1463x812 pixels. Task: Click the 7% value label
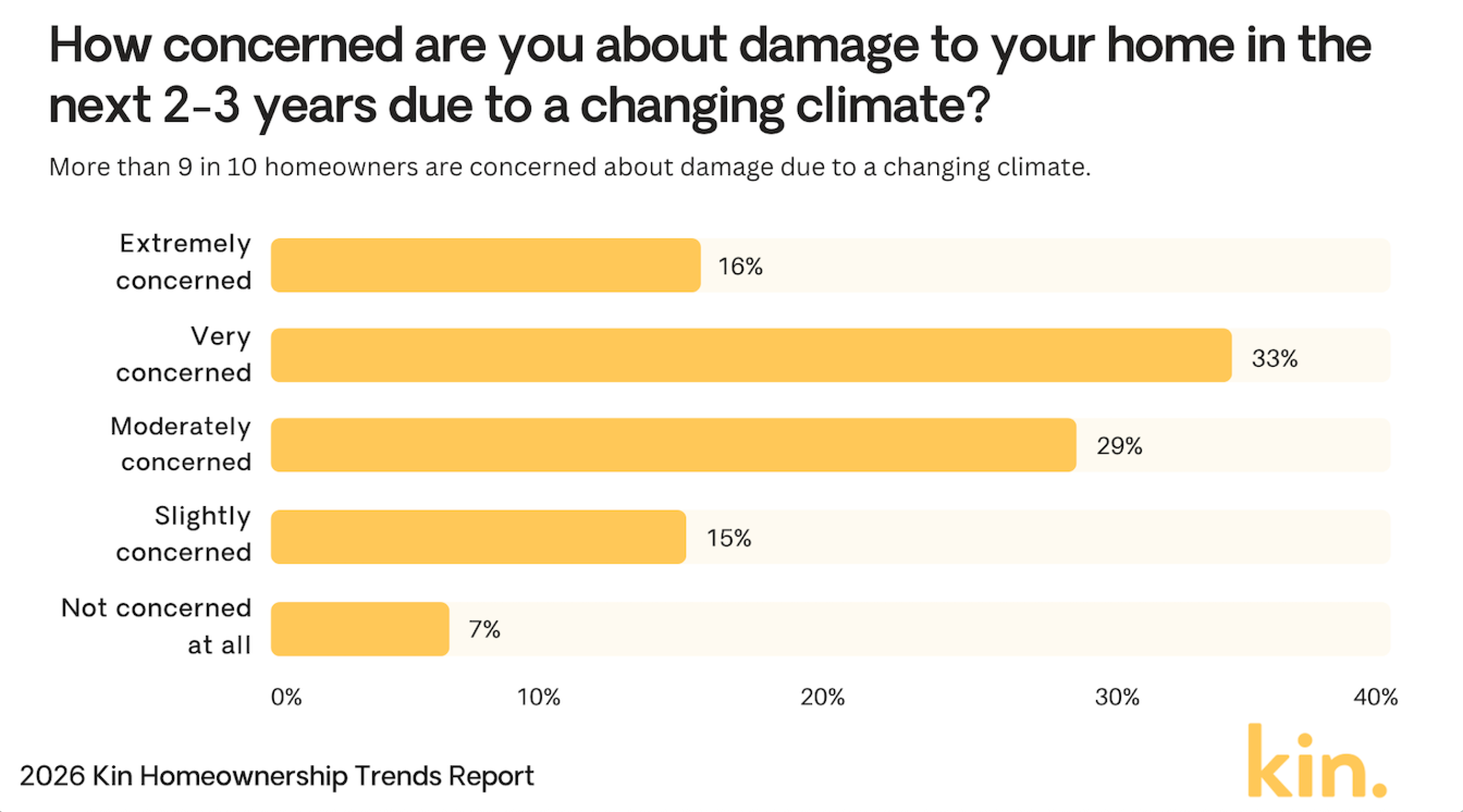click(x=485, y=630)
